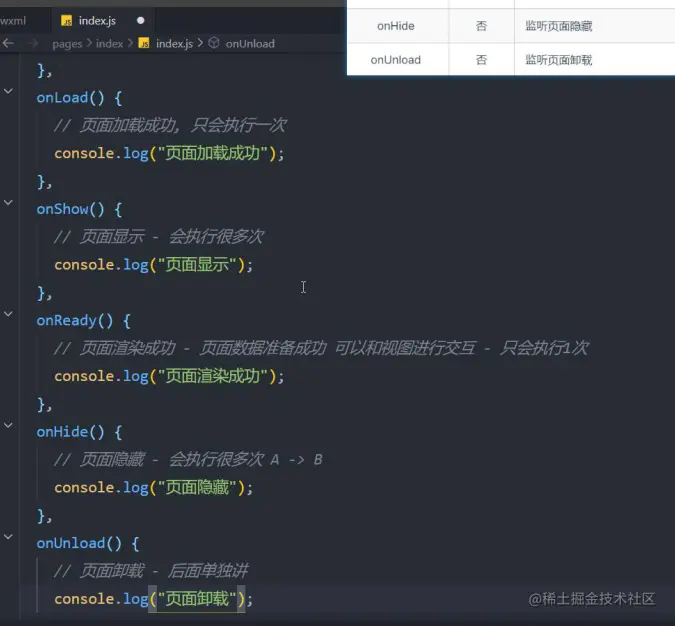Click the 'onUnload' cell in the table
Screen dimensions: 675x626
pyautogui.click(x=396, y=60)
